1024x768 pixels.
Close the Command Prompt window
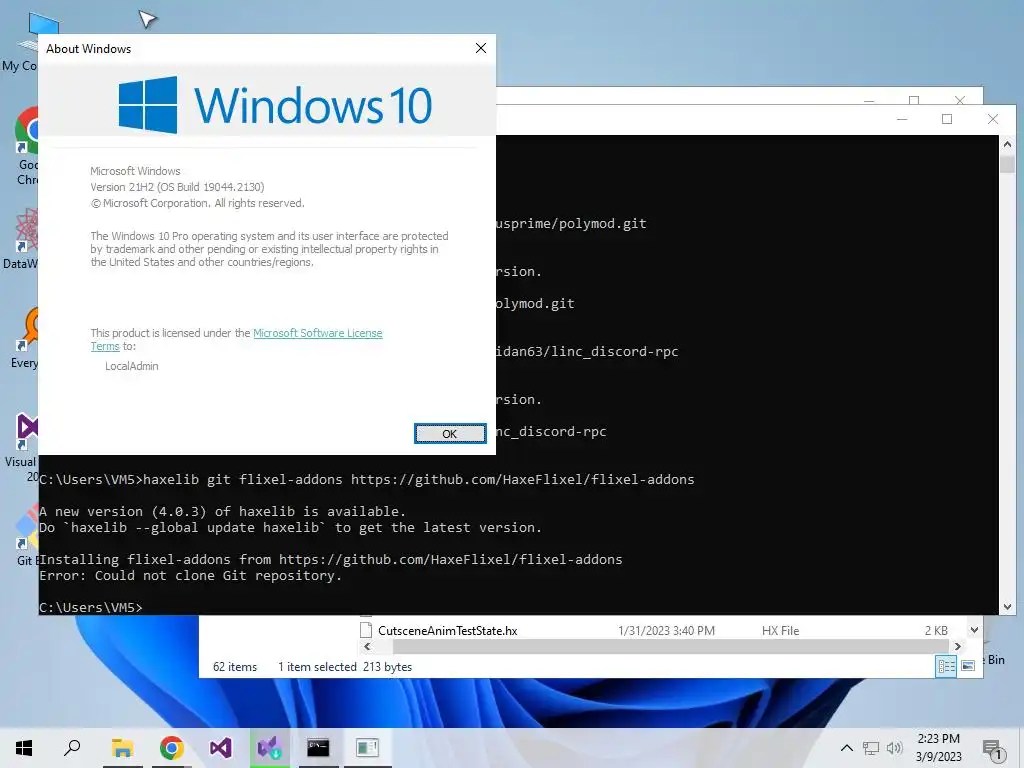(993, 119)
